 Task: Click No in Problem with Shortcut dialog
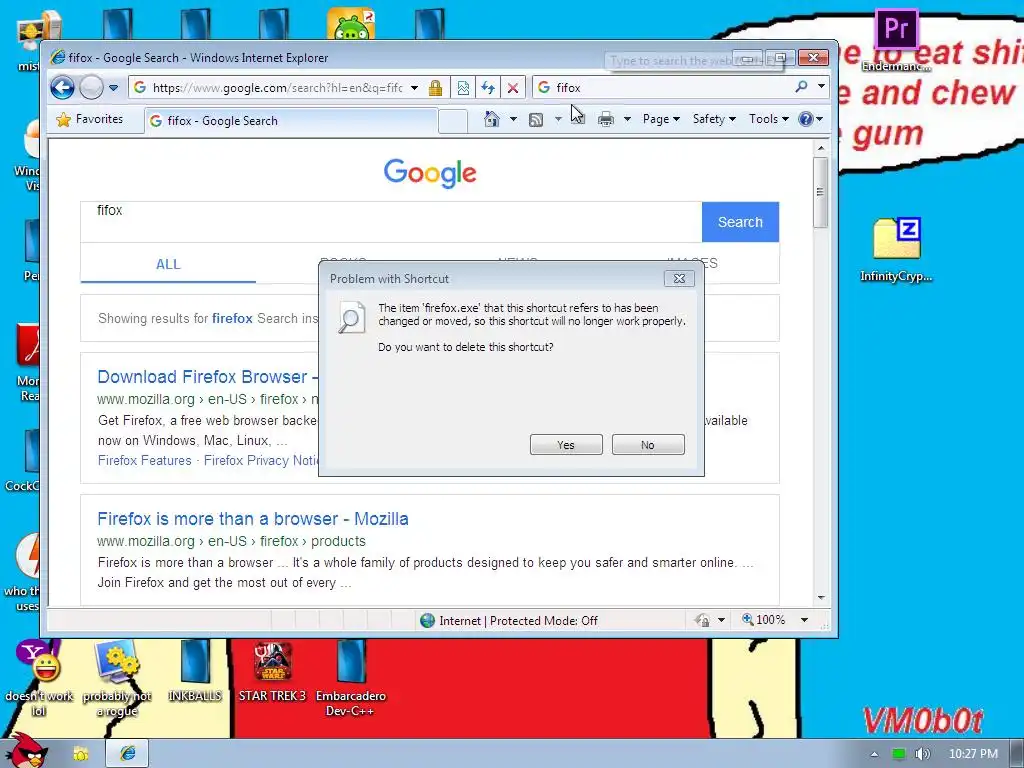(x=648, y=445)
